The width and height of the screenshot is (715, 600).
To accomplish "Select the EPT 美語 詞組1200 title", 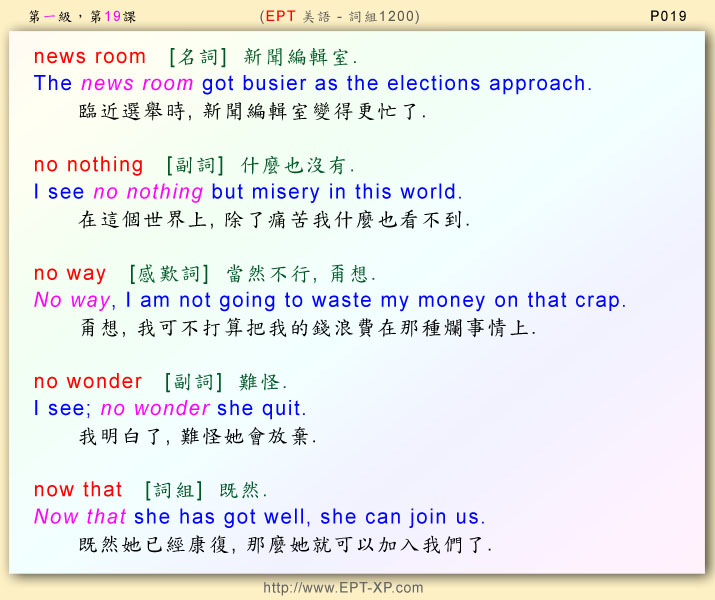I will (x=339, y=15).
